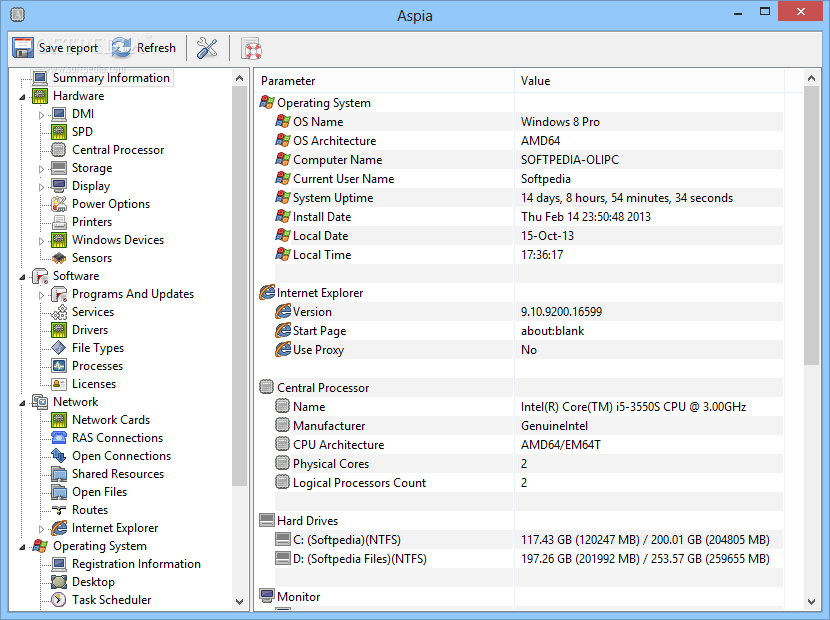Expand the Windows Devices node

41,241
